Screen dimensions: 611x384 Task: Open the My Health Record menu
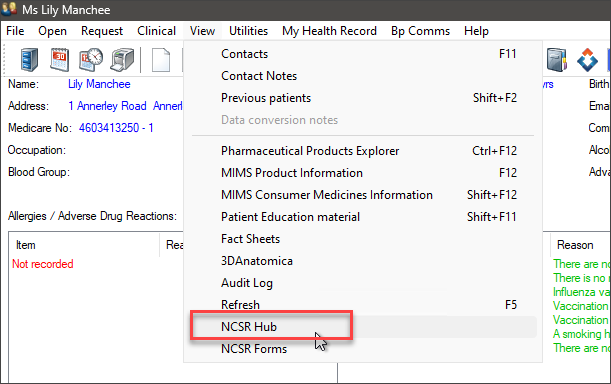329,31
